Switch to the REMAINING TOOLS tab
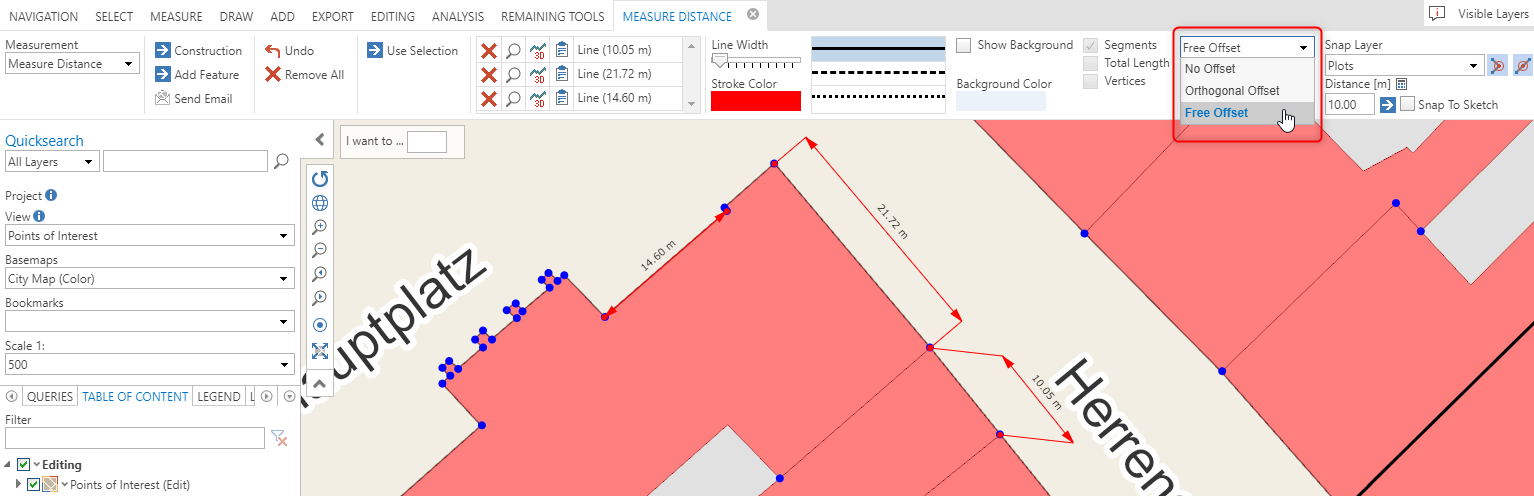Viewport: 1534px width, 496px height. (x=553, y=17)
